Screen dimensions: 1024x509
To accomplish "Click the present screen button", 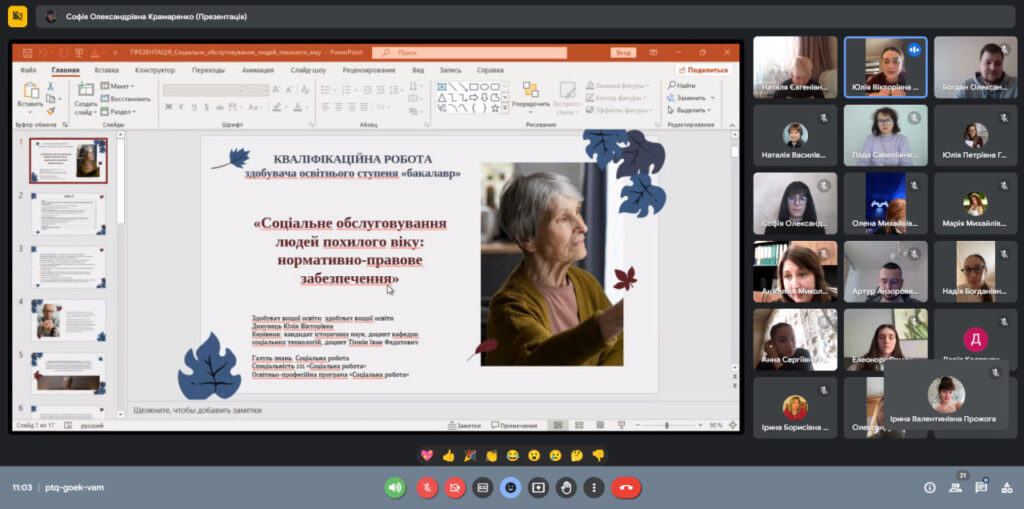I will point(539,487).
